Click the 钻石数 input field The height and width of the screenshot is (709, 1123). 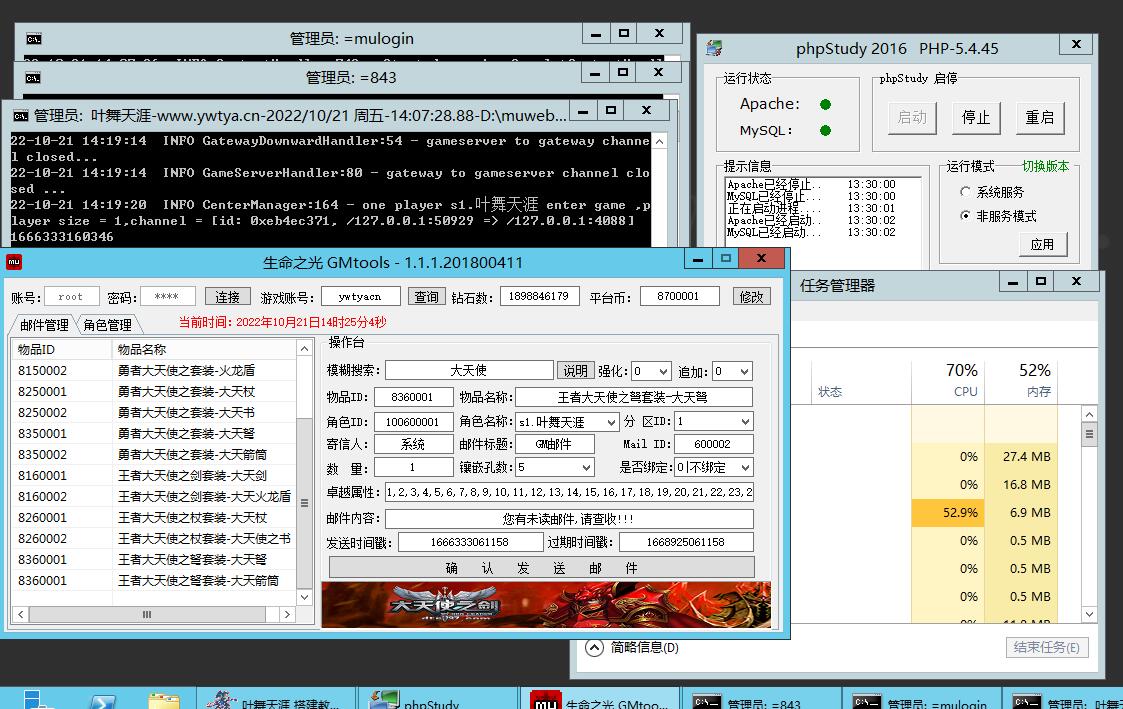[x=539, y=296]
